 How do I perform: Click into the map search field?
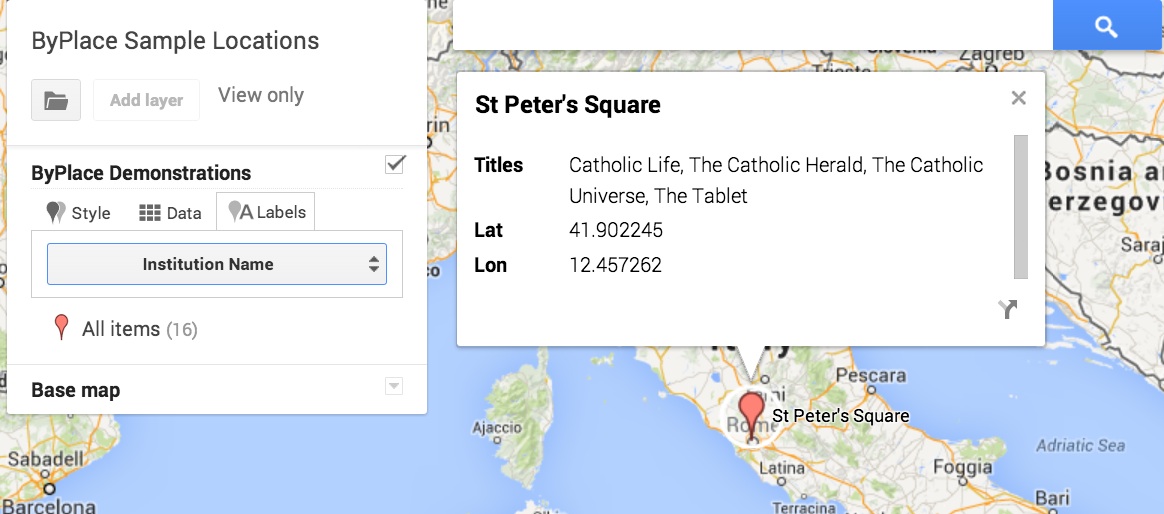pyautogui.click(x=753, y=25)
